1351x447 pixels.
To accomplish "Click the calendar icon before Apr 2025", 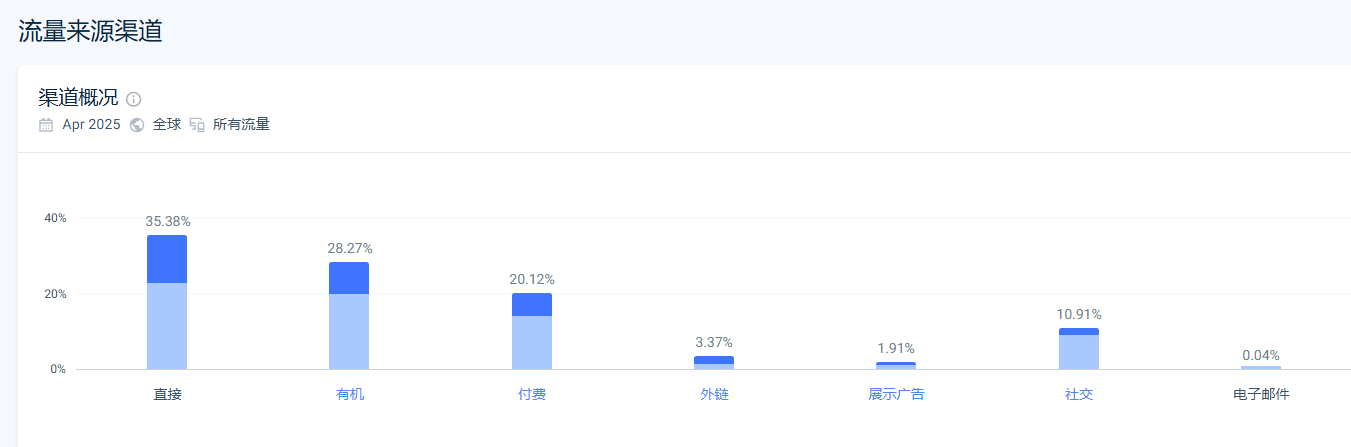I will 46,125.
